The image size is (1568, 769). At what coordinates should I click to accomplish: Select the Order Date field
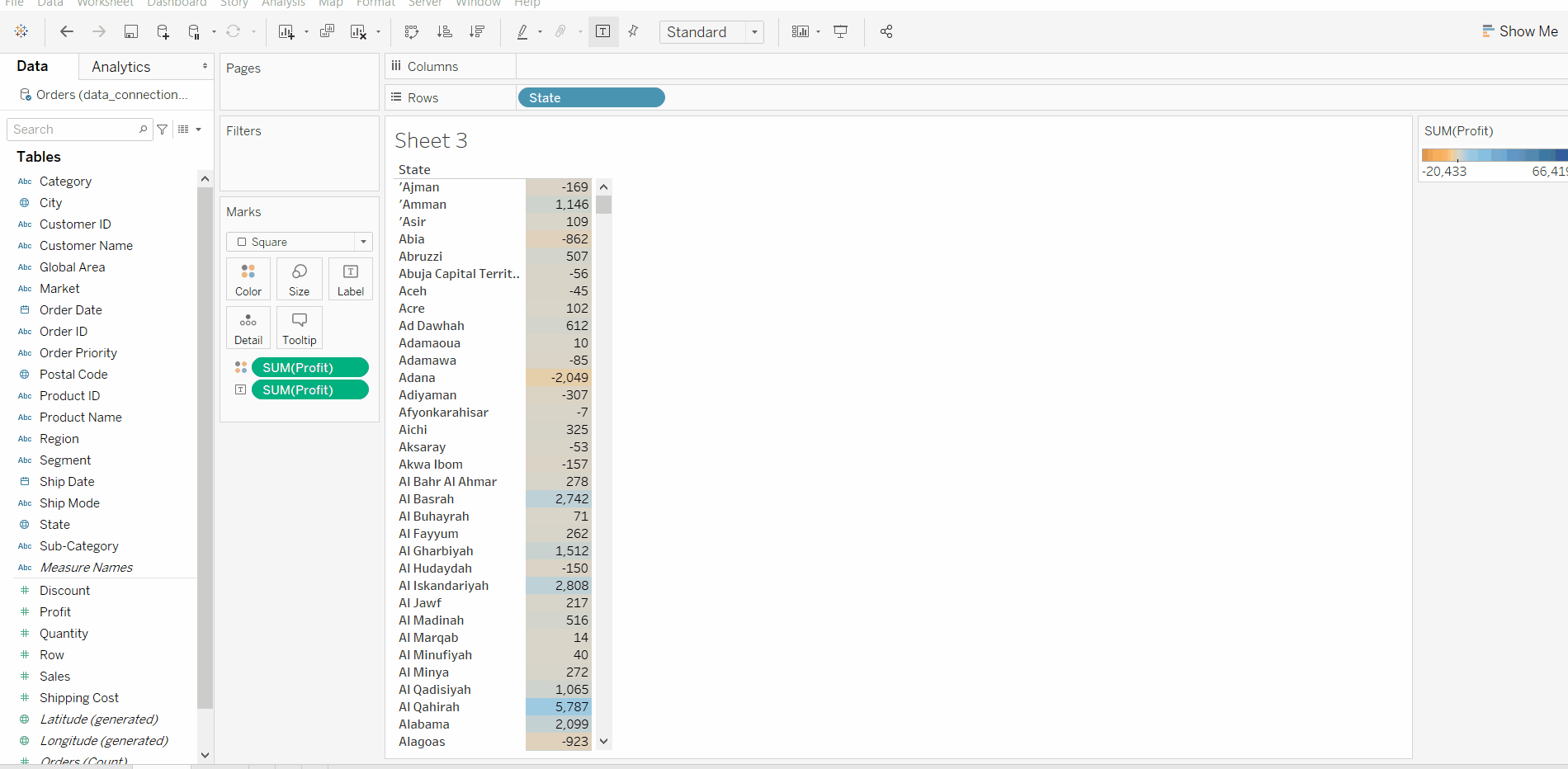(x=71, y=310)
